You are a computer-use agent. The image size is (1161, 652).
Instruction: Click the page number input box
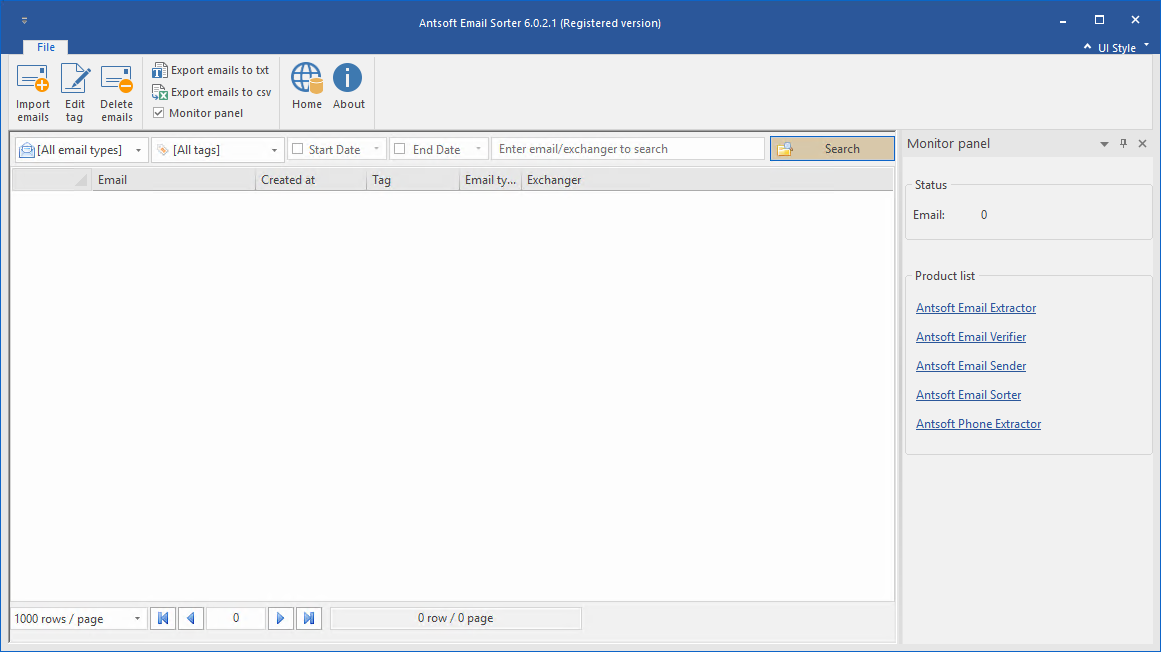(235, 618)
